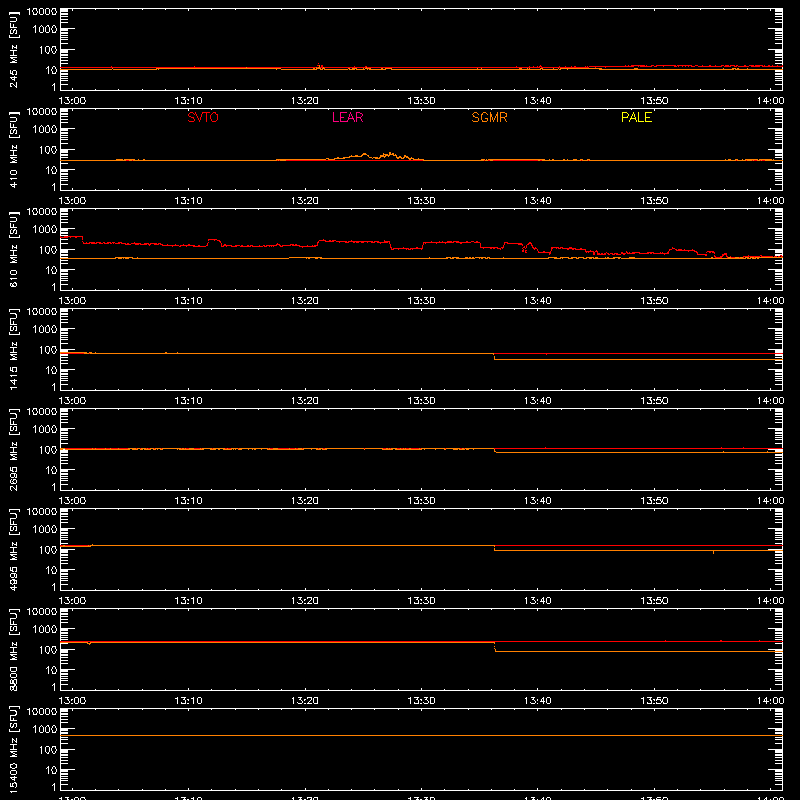Select the 1415 MHz [SFU] axis title
Viewport: 800px width, 800px height.
click(x=14, y=349)
